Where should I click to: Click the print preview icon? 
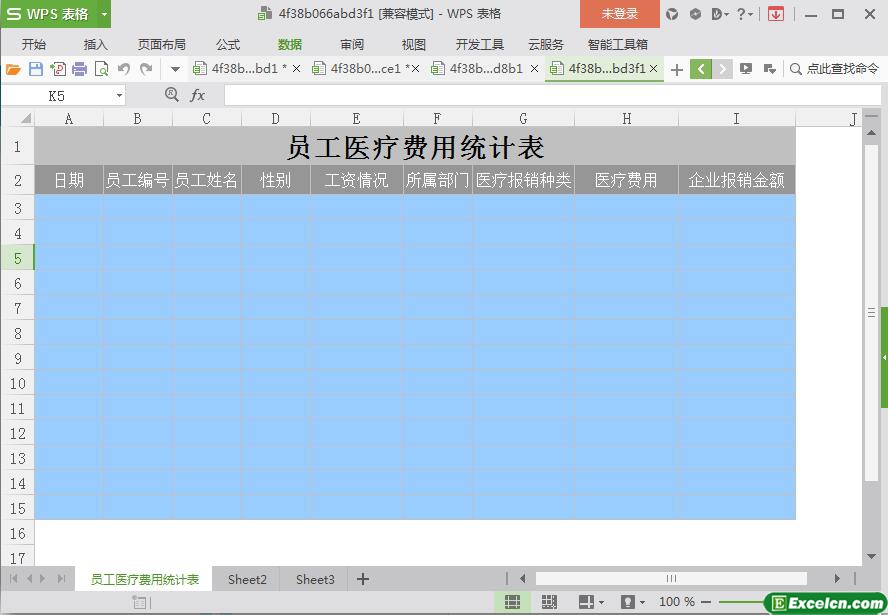[x=101, y=69]
